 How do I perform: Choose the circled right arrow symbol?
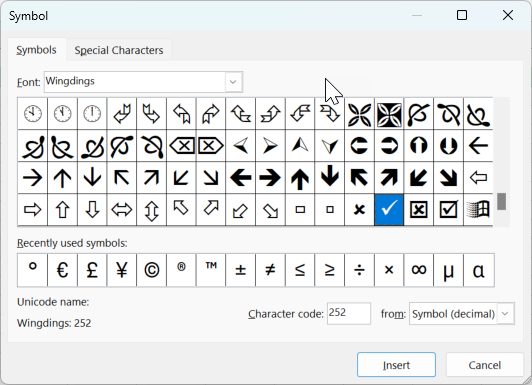389,146
